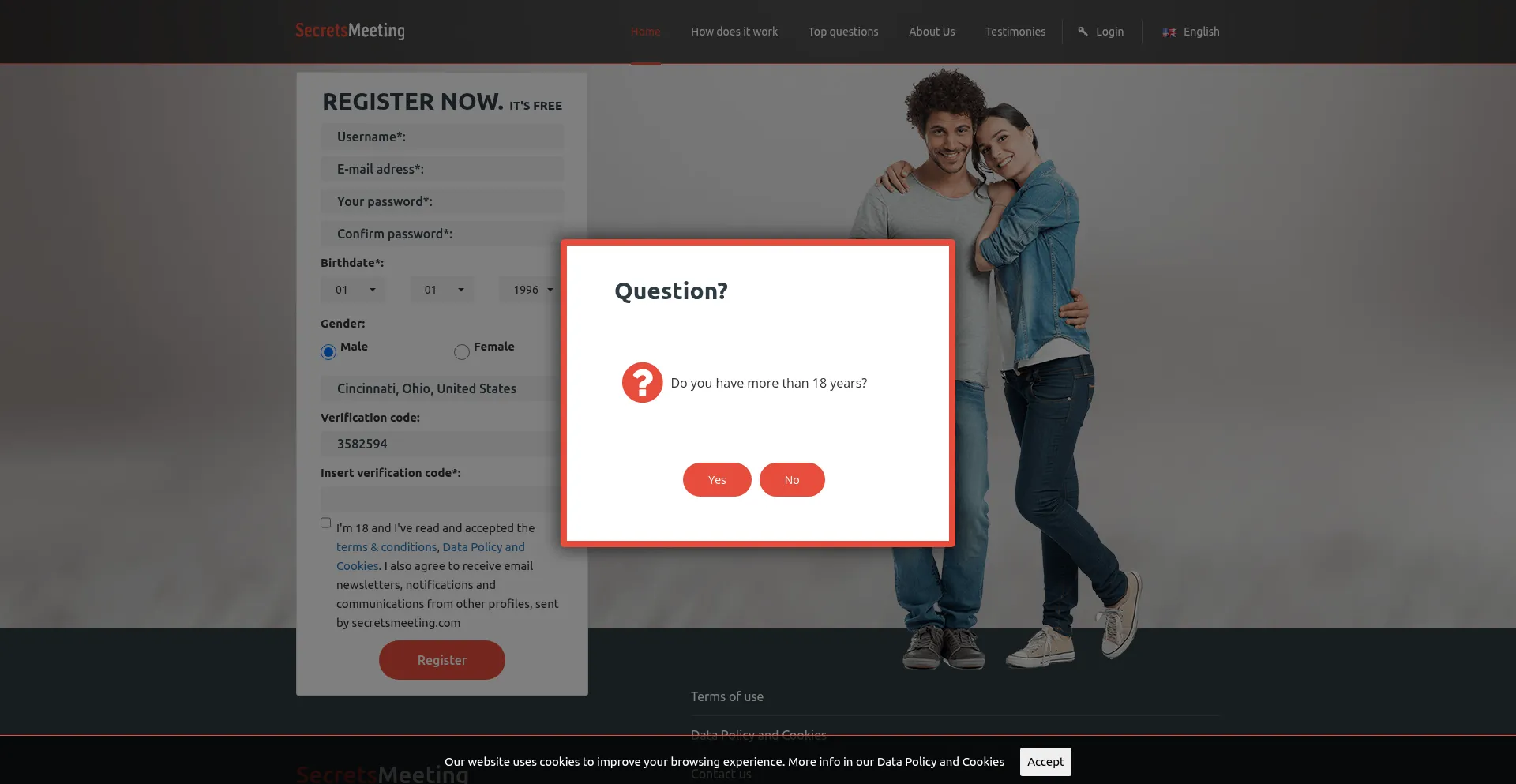1516x784 pixels.
Task: Click the flag icon next to English
Action: tap(1169, 32)
